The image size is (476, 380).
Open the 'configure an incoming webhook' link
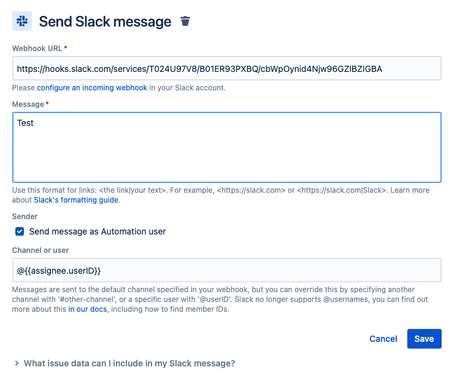92,88
